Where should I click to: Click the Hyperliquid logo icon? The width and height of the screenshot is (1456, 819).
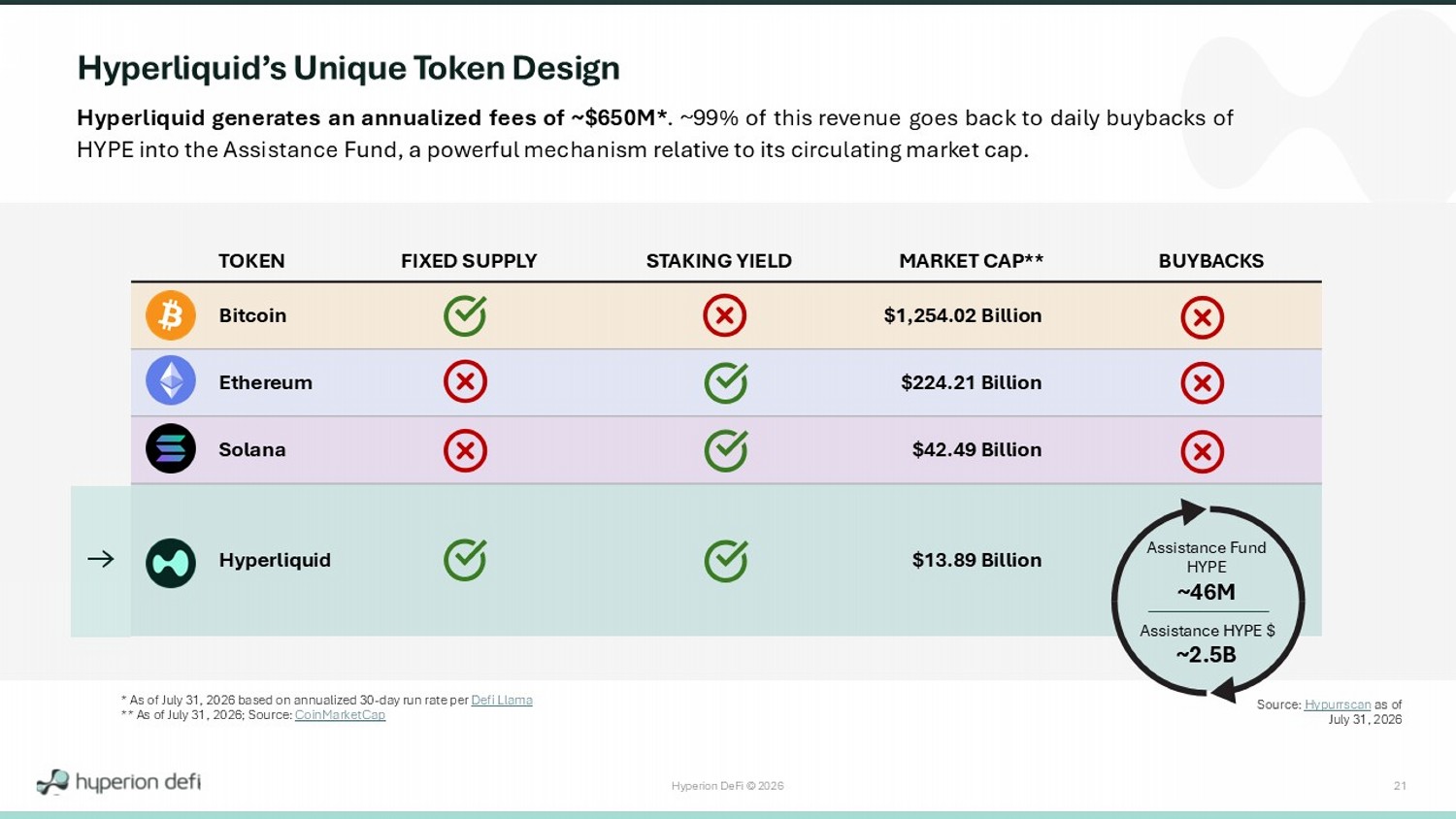[171, 563]
